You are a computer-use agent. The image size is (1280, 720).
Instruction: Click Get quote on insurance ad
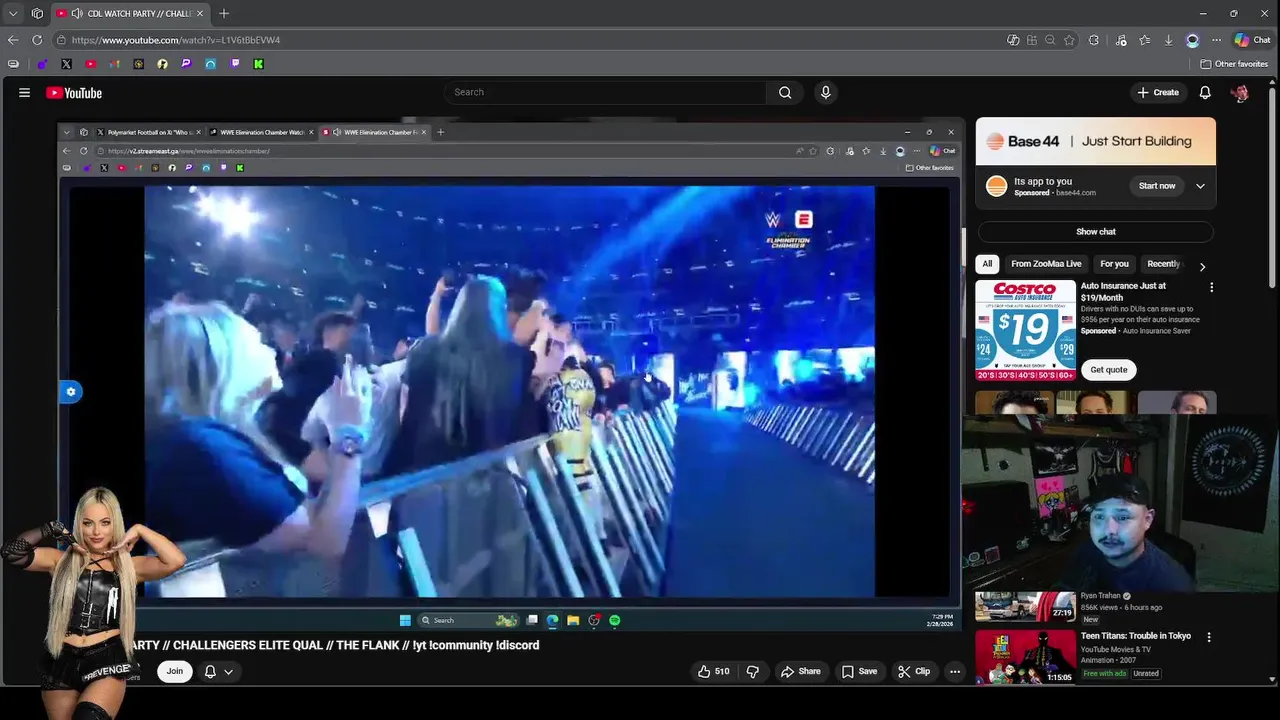click(1108, 370)
